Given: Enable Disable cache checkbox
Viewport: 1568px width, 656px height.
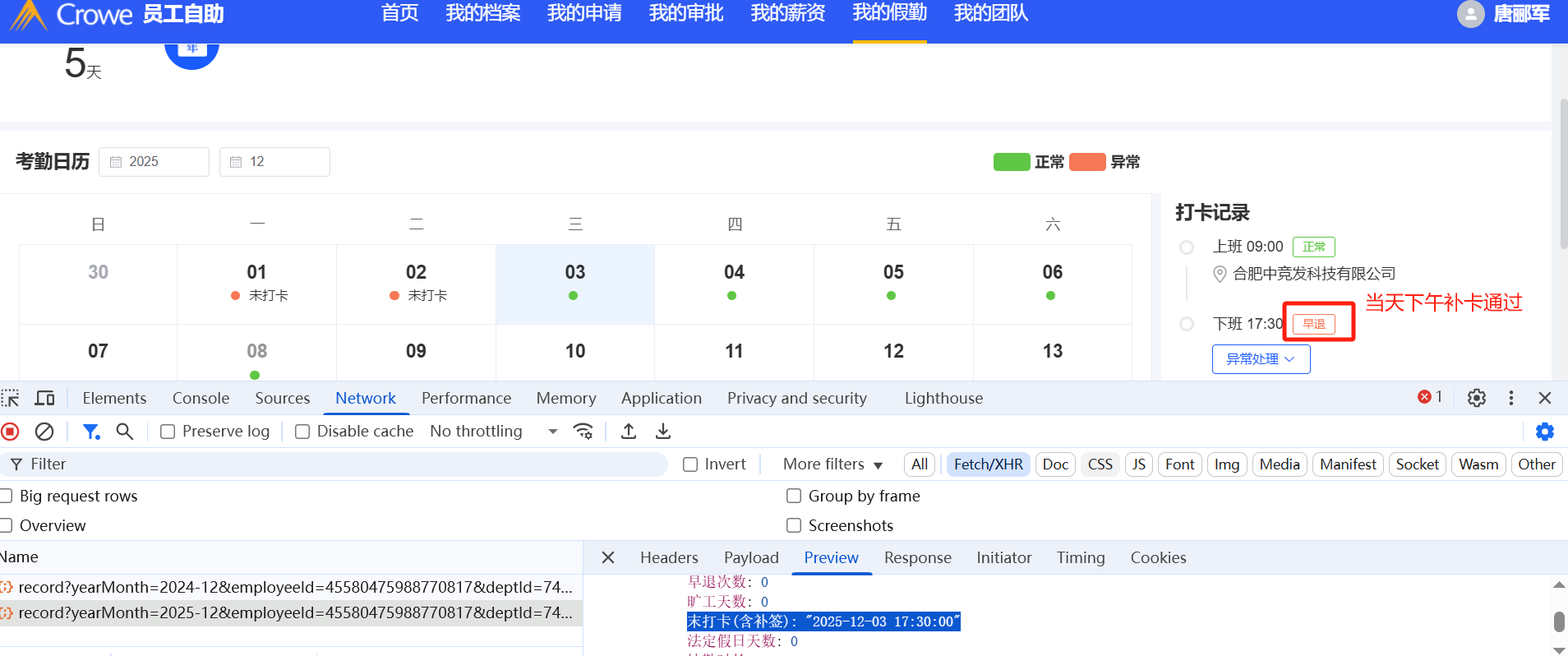Looking at the screenshot, I should pos(302,432).
